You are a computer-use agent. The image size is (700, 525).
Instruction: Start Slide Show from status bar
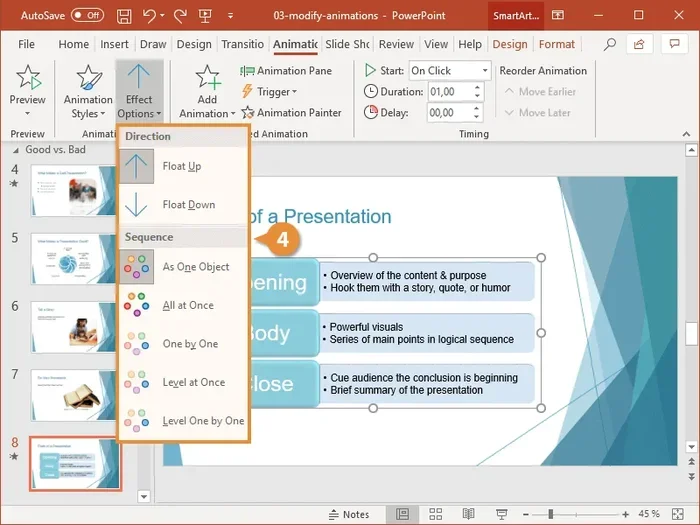[502, 514]
